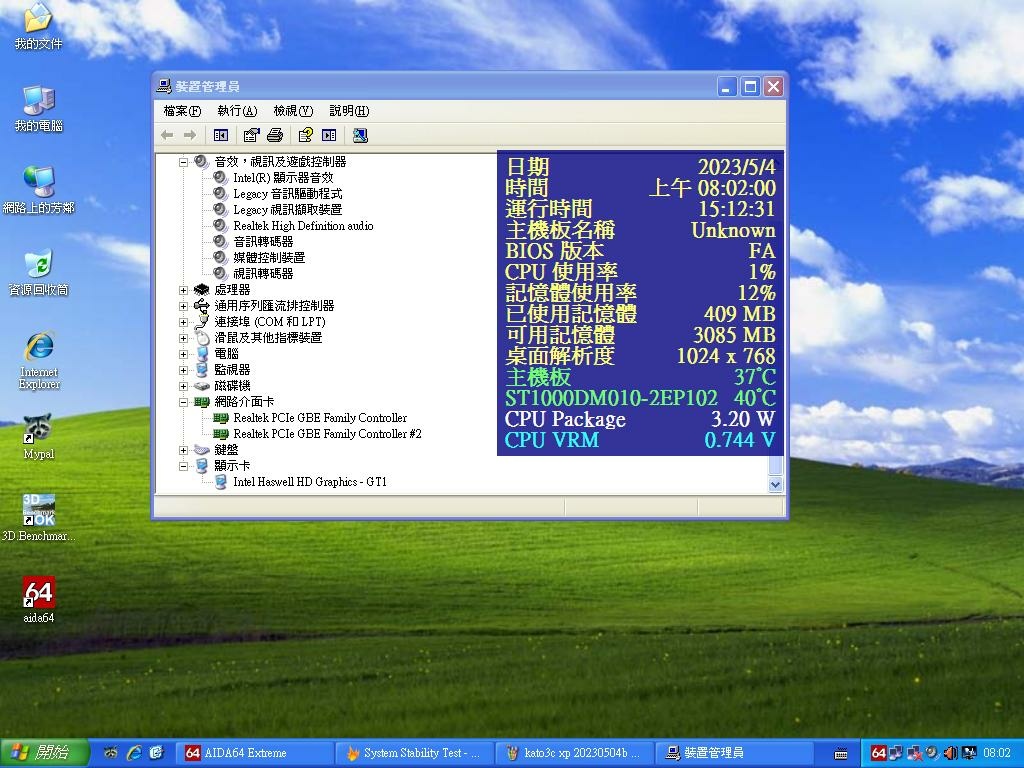
Task: Expand the 磁碟機 node
Action: click(184, 386)
